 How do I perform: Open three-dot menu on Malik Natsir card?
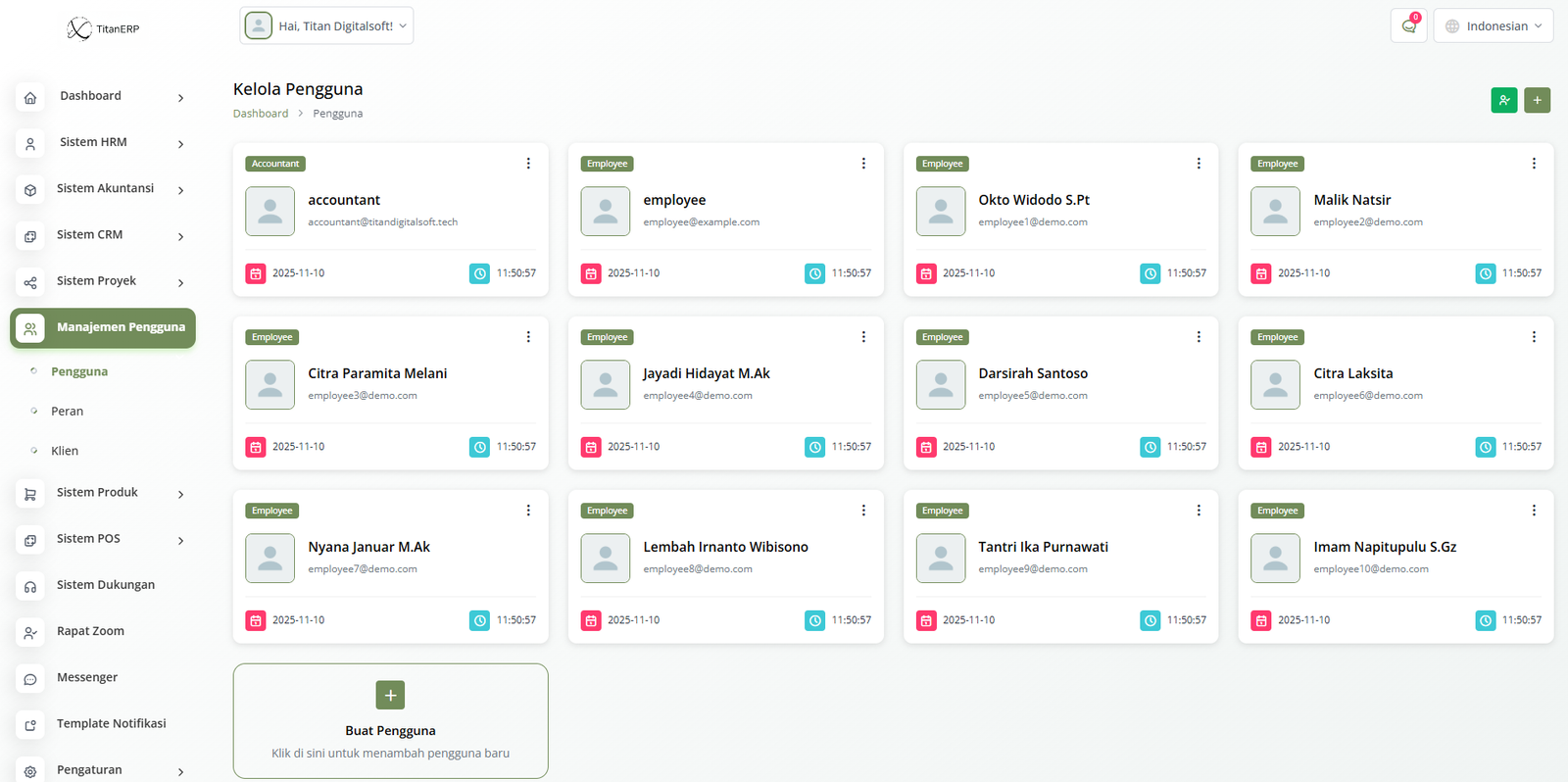coord(1534,164)
